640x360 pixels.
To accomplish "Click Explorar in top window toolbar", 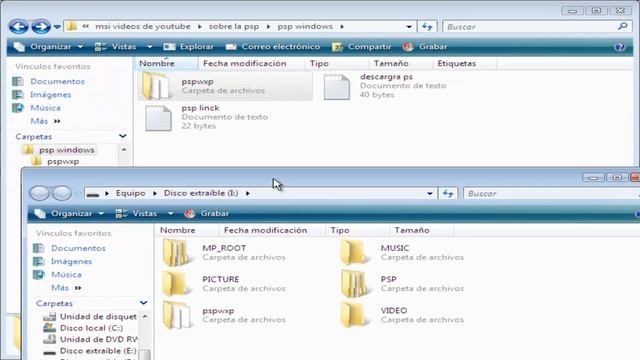I will click(189, 47).
